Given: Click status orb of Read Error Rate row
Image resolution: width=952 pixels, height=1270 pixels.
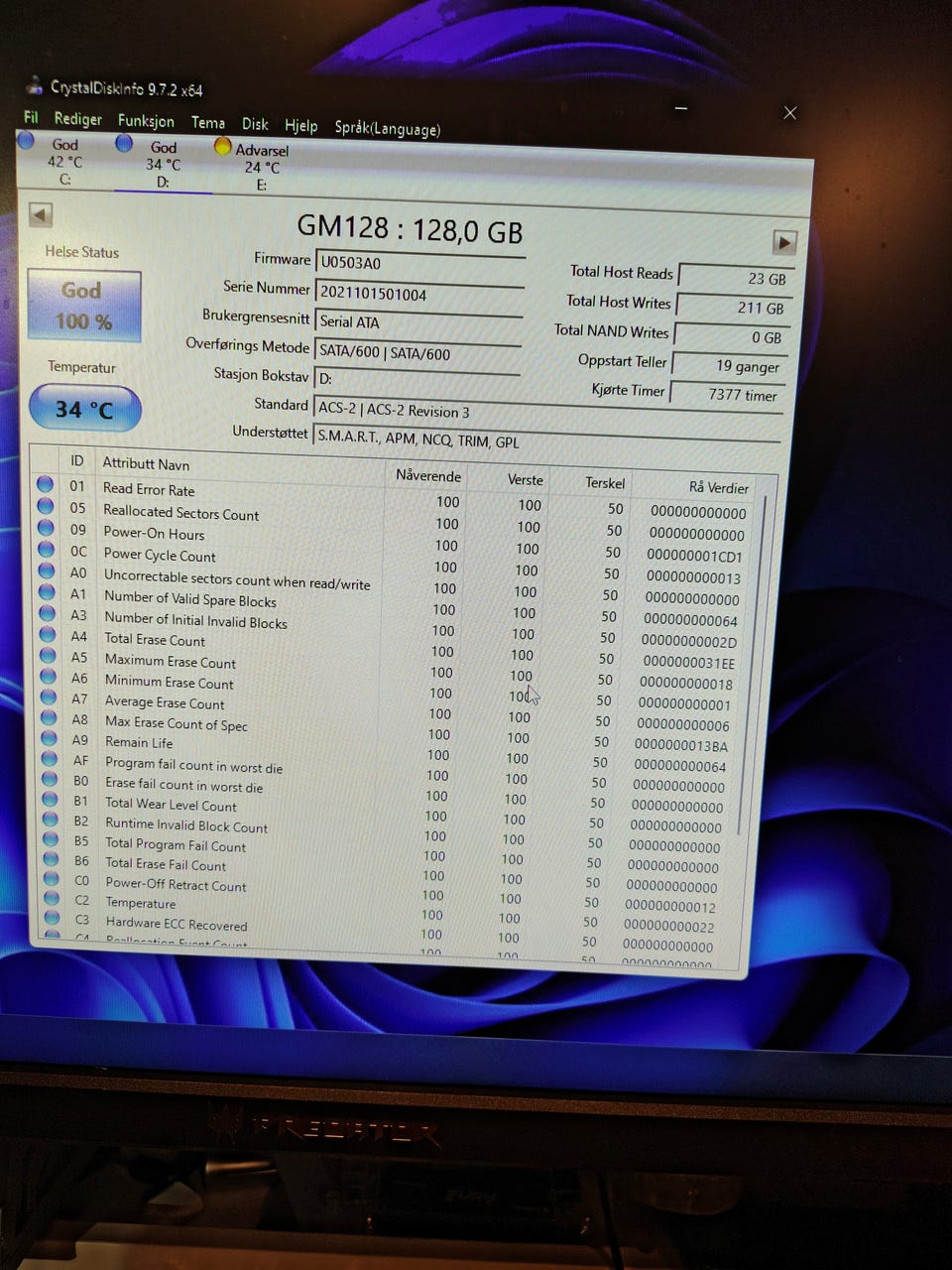Looking at the screenshot, I should coord(46,484).
